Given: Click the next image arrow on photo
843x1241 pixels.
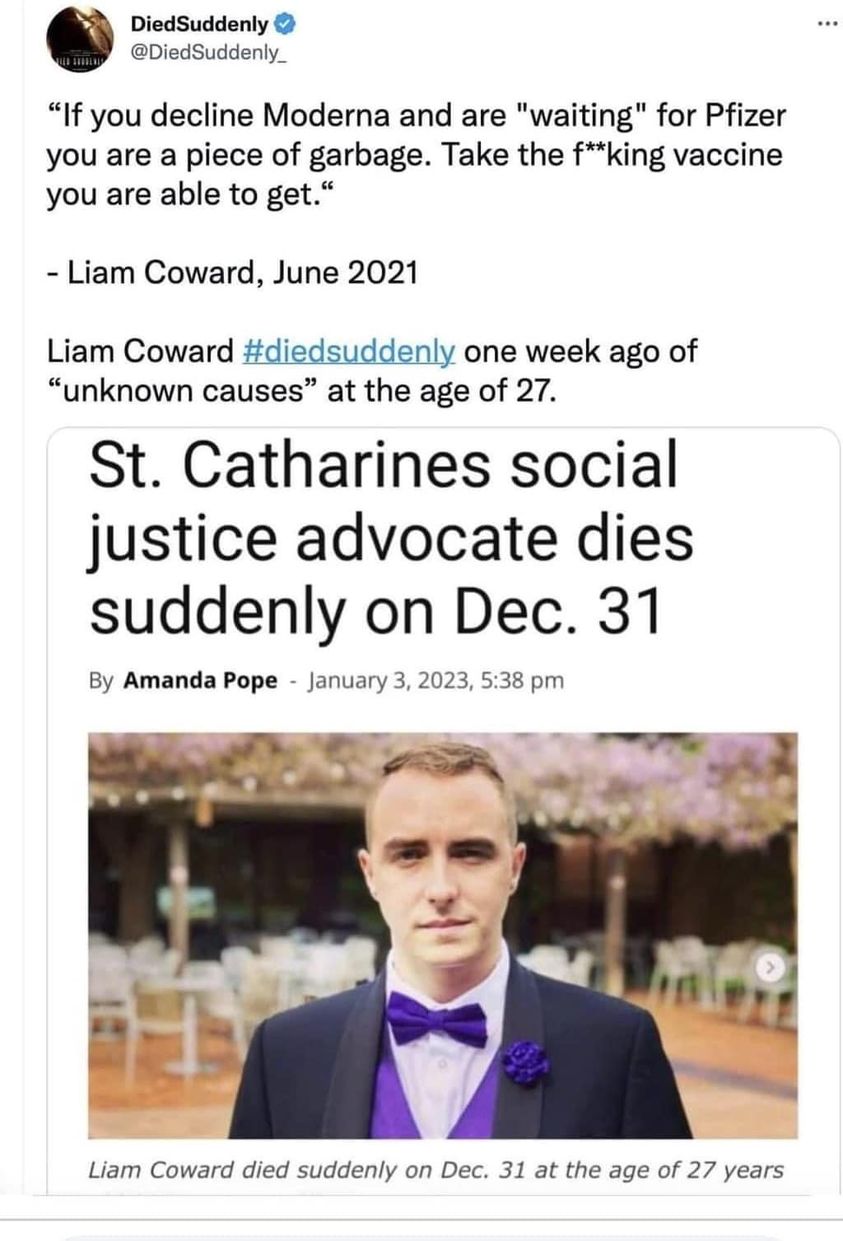Looking at the screenshot, I should point(769,969).
